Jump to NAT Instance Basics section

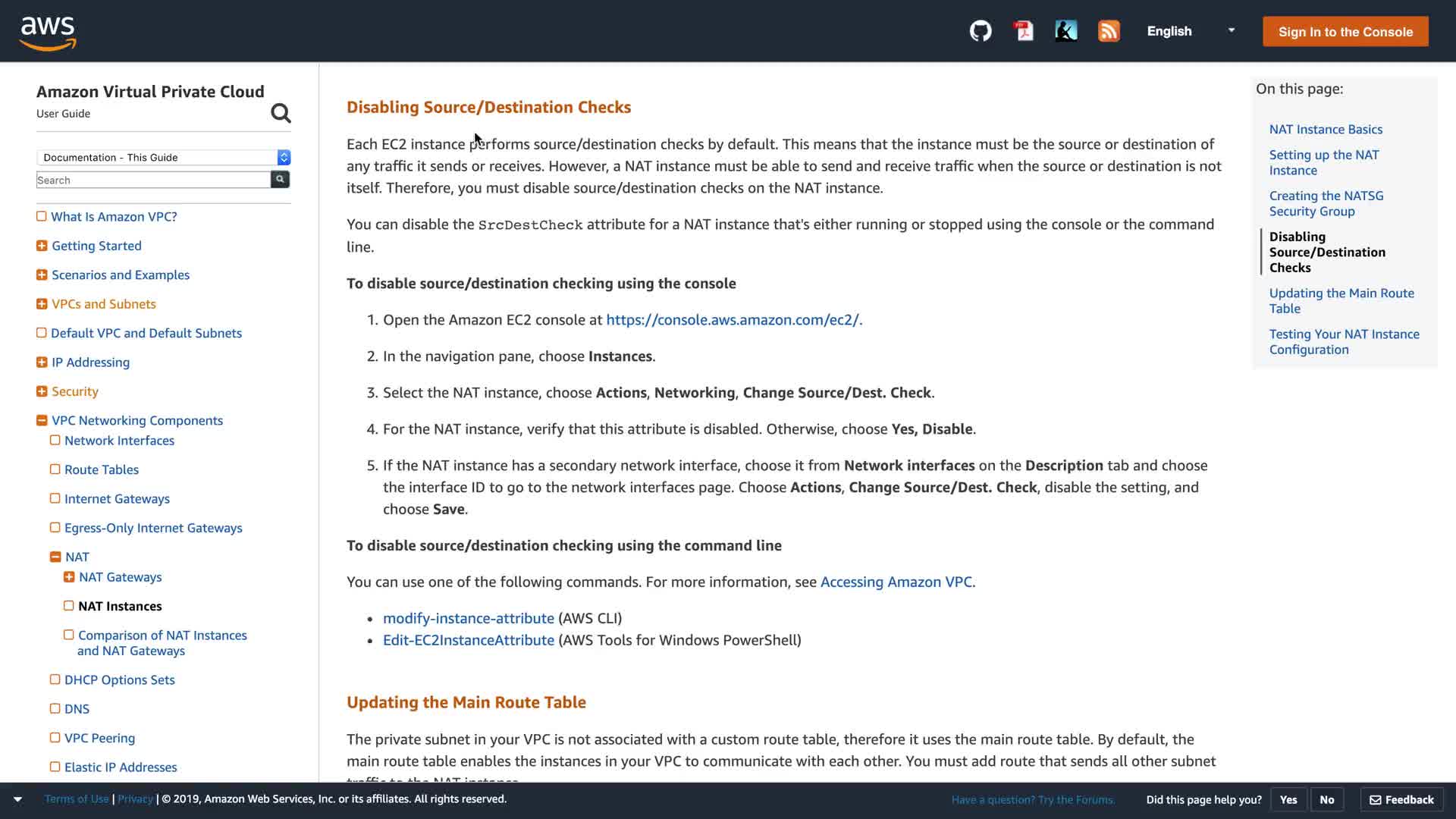(x=1326, y=129)
